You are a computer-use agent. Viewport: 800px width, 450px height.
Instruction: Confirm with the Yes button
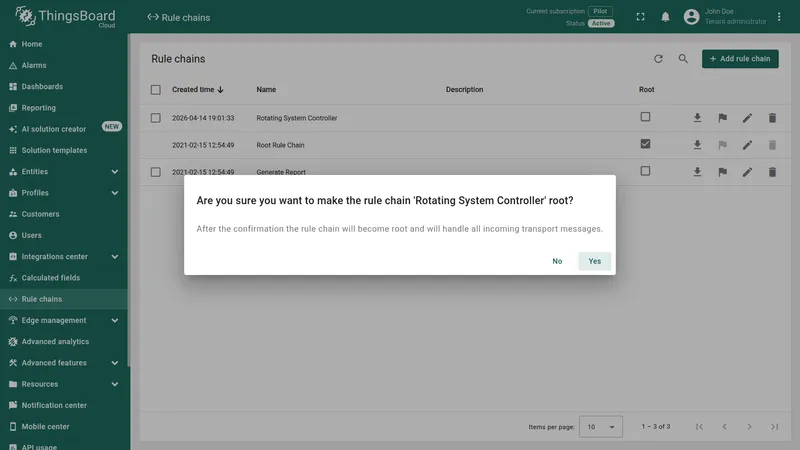594,261
